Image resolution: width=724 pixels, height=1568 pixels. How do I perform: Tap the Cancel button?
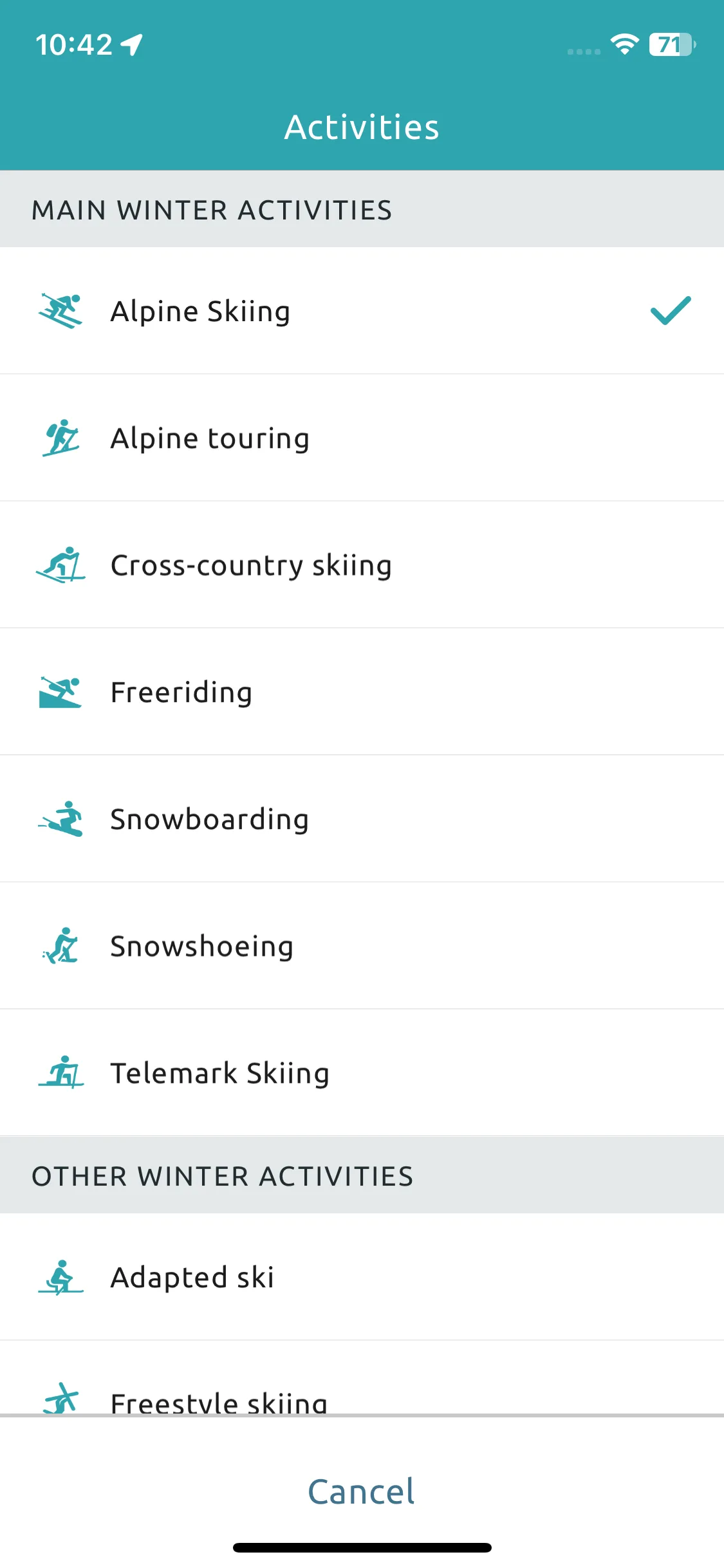pyautogui.click(x=362, y=1491)
